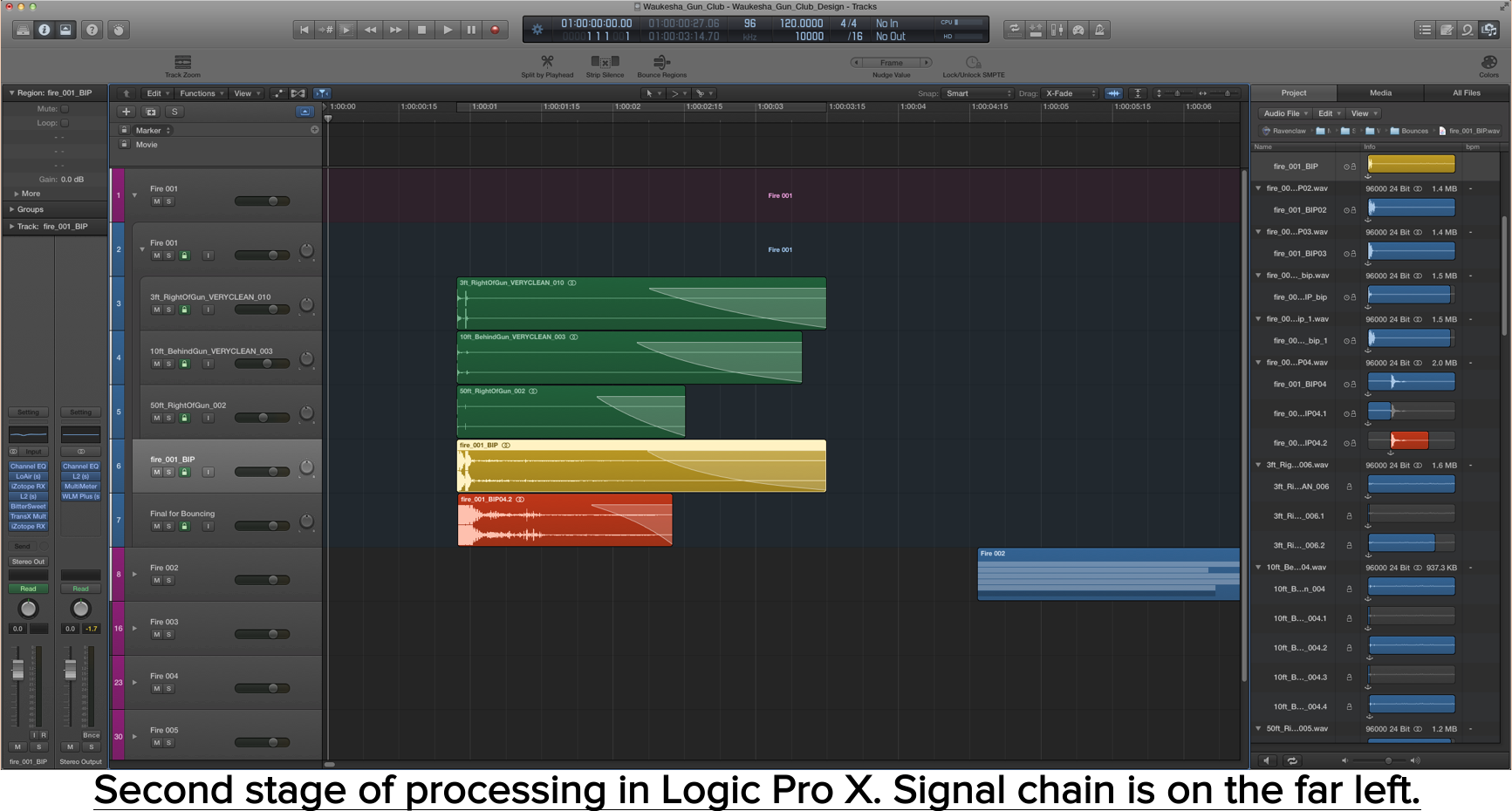Viewport: 1512px width, 811px height.
Task: Open the Quick Help question mark icon
Action: point(92,30)
